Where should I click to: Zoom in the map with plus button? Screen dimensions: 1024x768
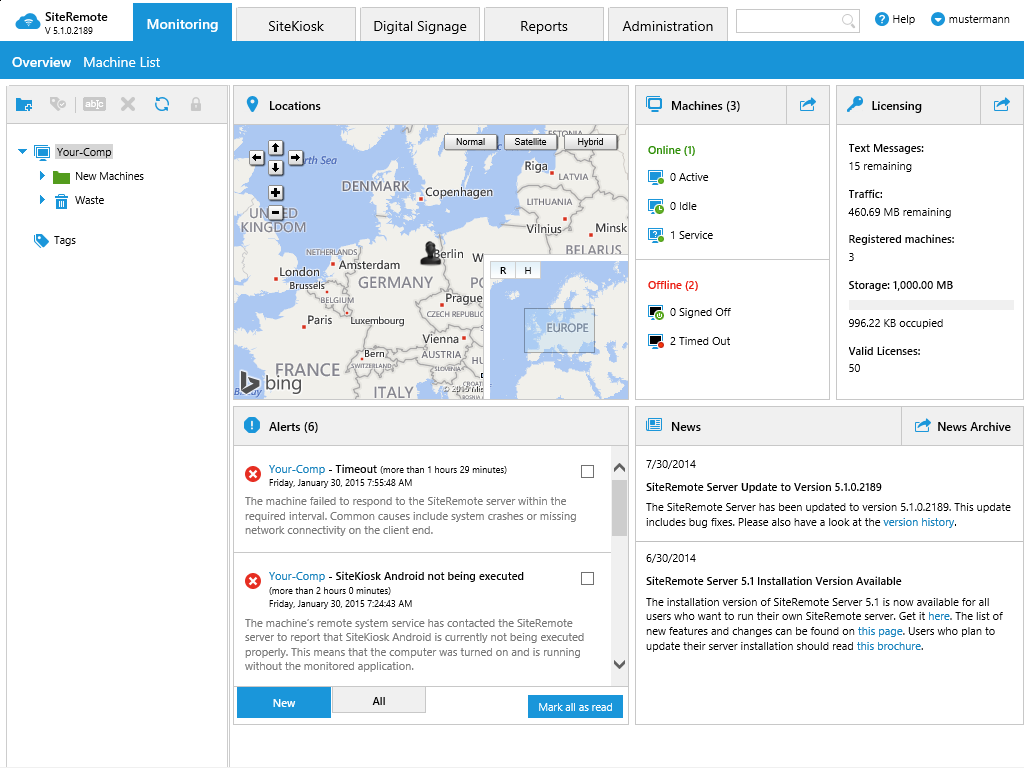[276, 193]
